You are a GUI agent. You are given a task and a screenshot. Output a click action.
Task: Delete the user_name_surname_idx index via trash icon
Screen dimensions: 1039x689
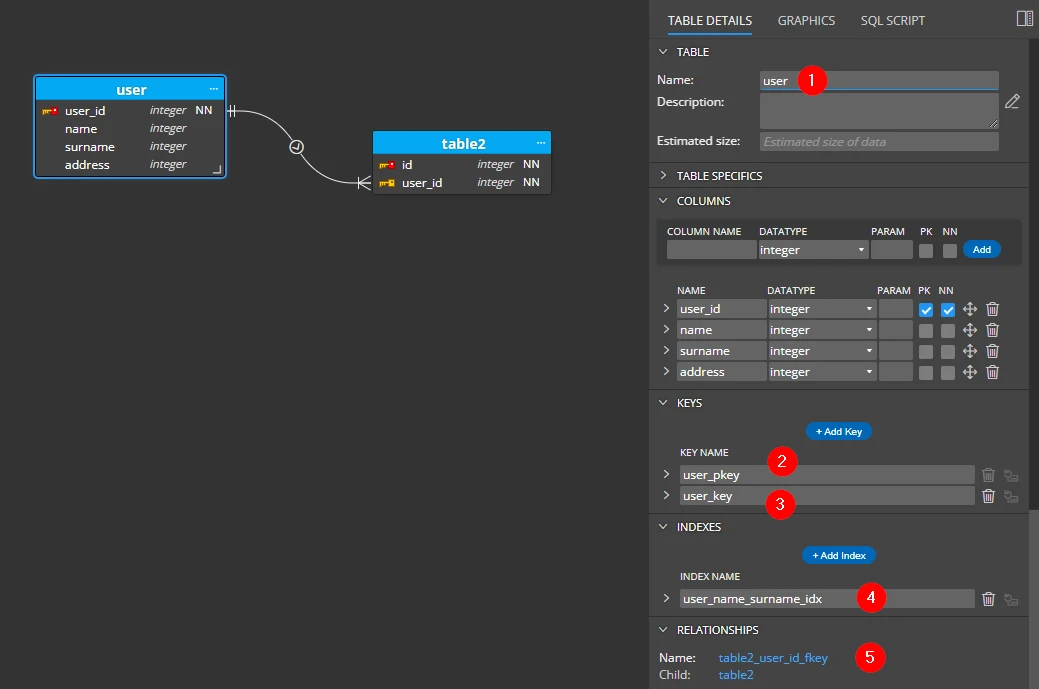click(x=988, y=598)
